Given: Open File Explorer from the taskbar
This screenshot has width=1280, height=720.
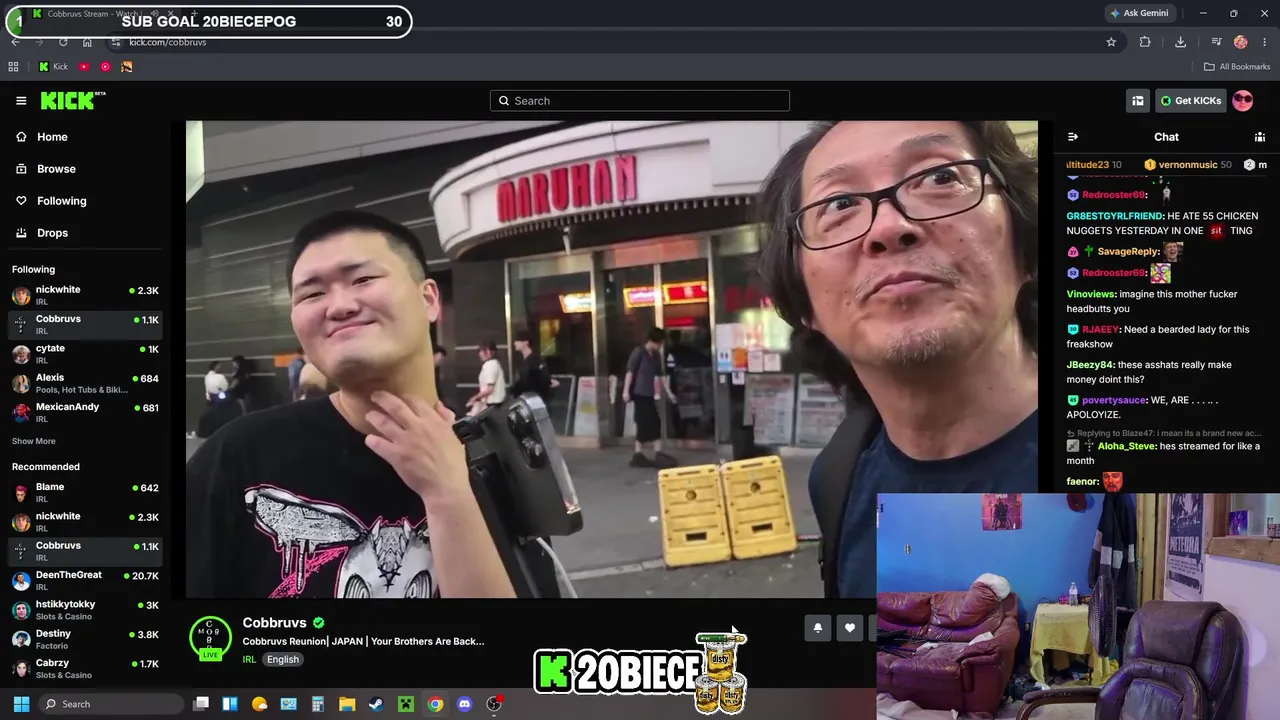Looking at the screenshot, I should pyautogui.click(x=347, y=704).
